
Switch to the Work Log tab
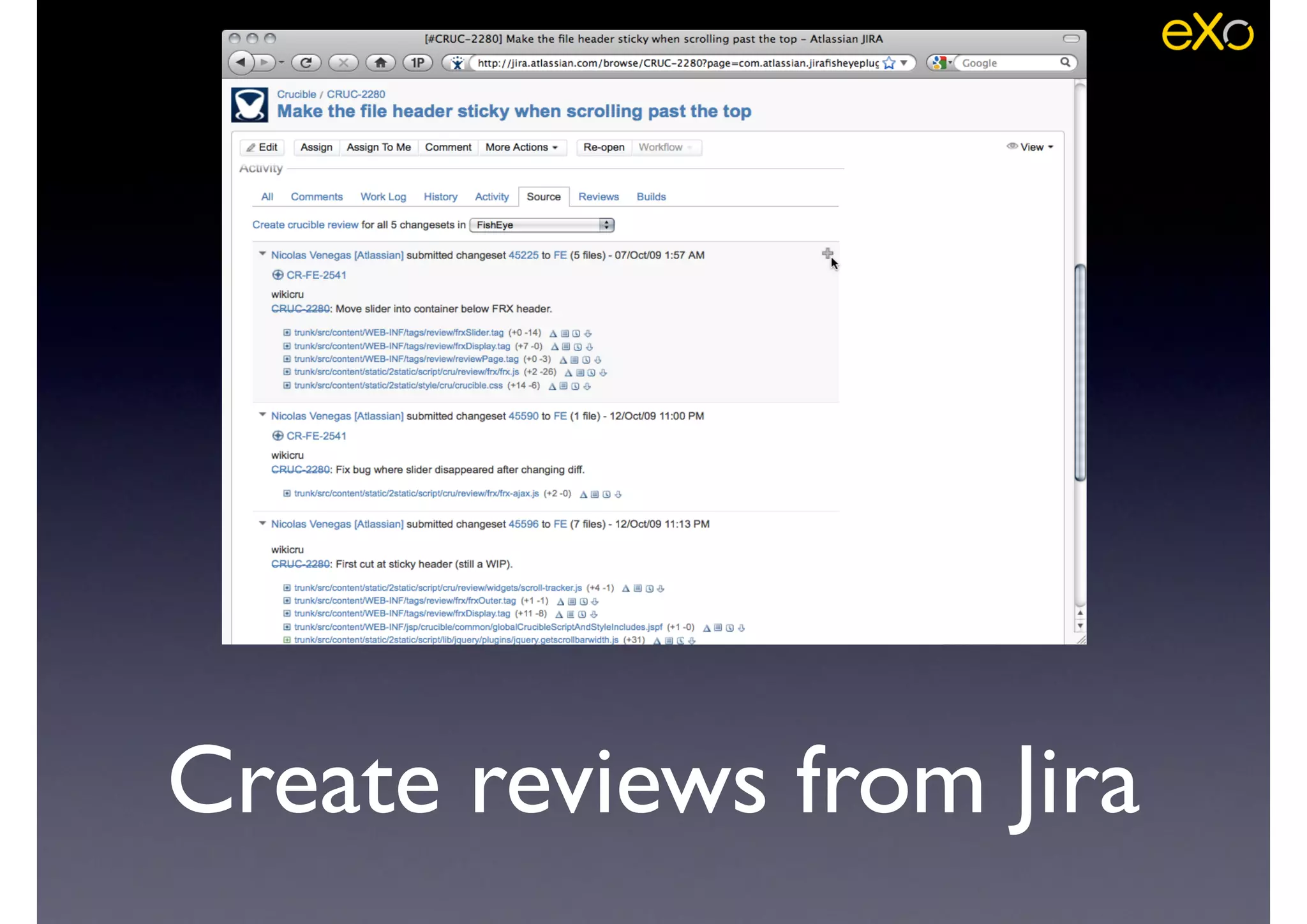point(383,197)
